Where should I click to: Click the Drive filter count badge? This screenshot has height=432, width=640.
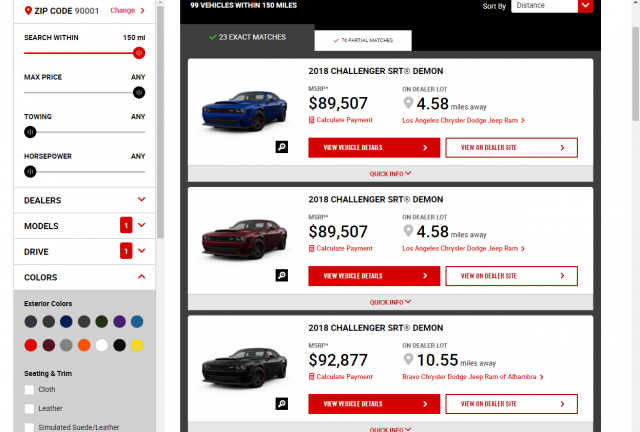(126, 251)
